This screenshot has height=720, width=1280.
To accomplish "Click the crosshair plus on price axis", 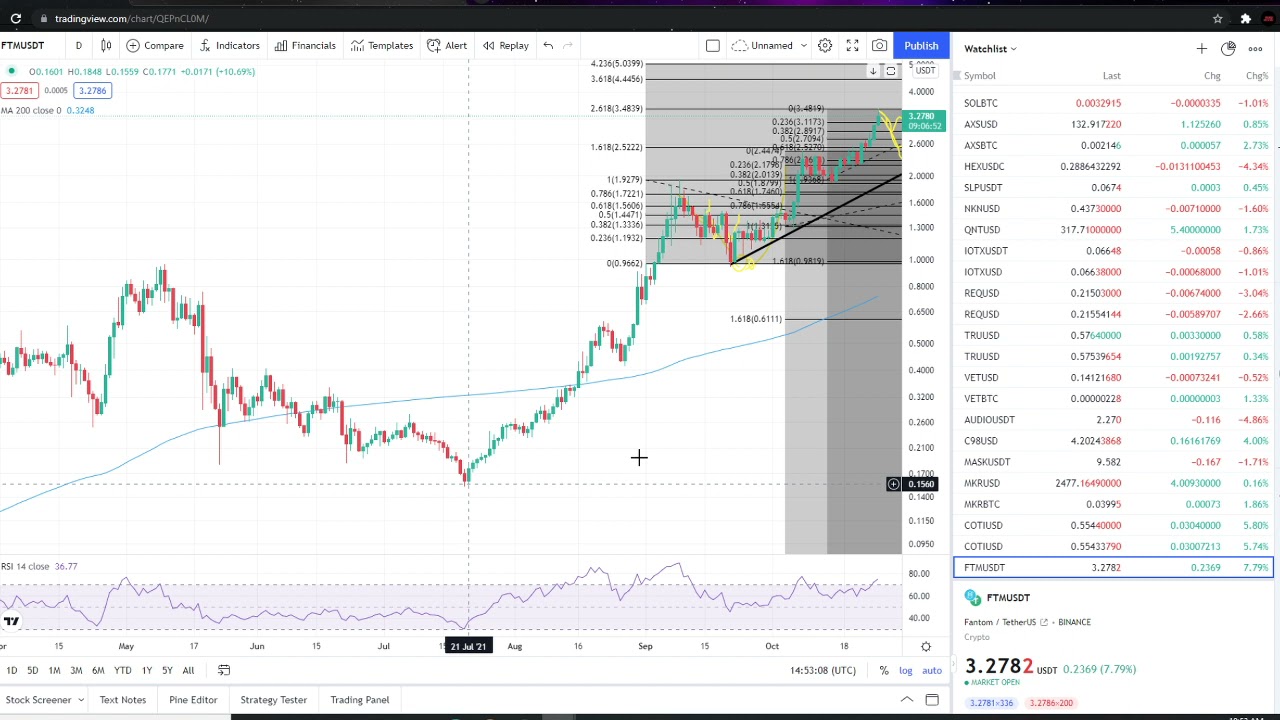I will point(893,484).
